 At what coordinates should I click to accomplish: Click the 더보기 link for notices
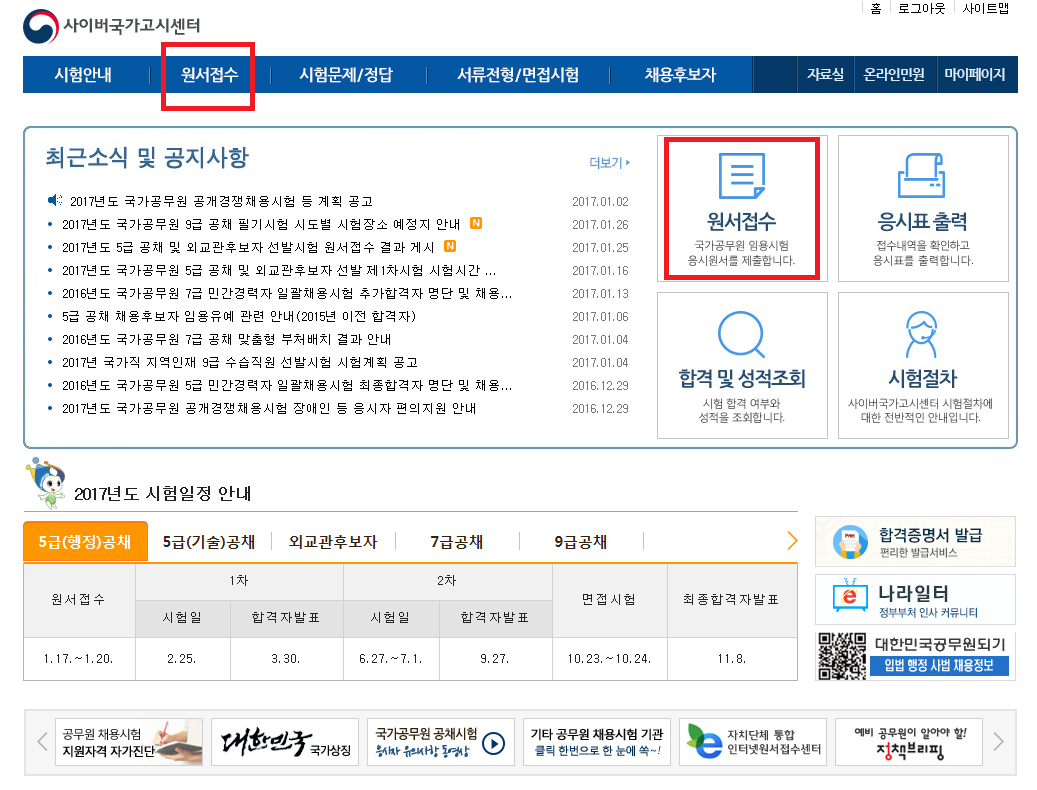tap(609, 163)
